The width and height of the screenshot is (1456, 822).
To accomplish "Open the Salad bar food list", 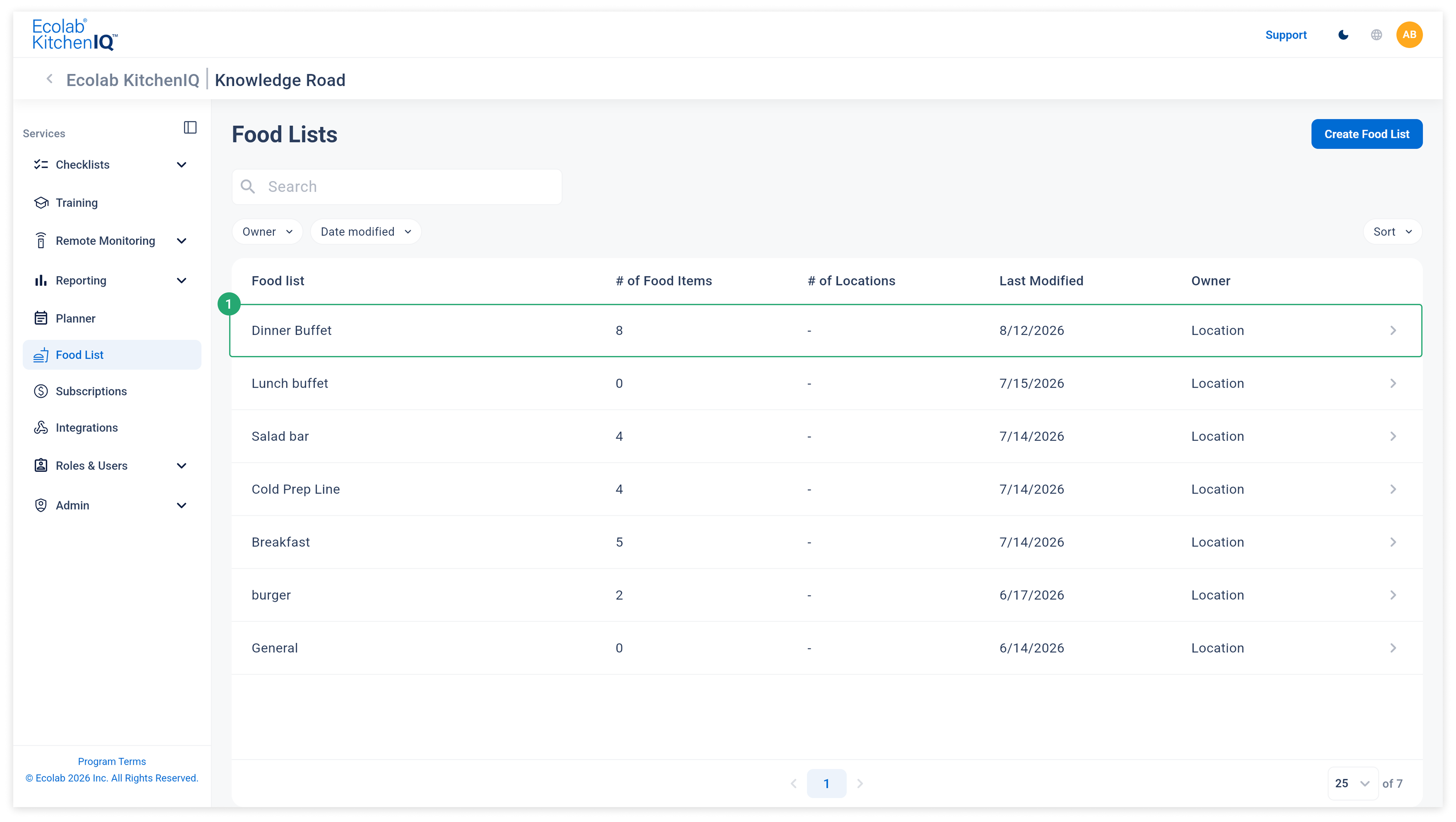I will pos(827,436).
